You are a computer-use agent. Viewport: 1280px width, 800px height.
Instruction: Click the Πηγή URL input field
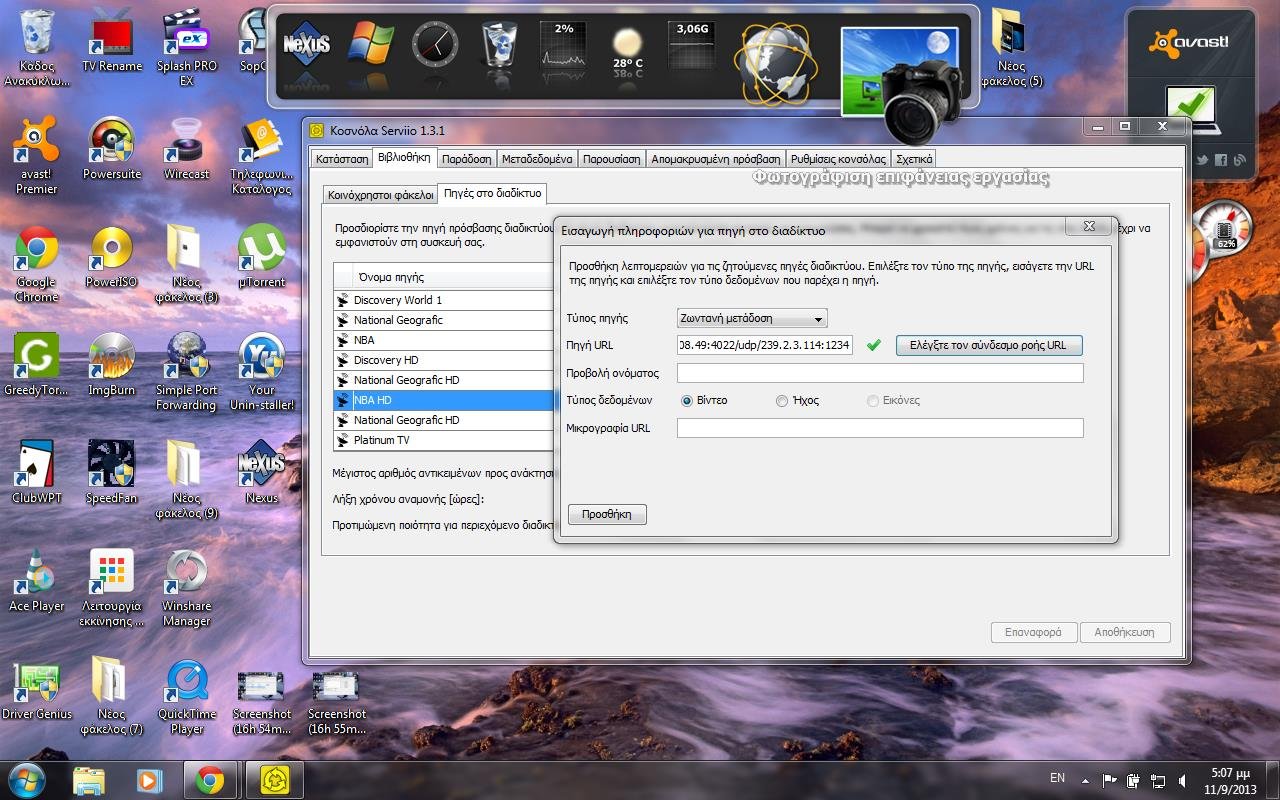764,345
